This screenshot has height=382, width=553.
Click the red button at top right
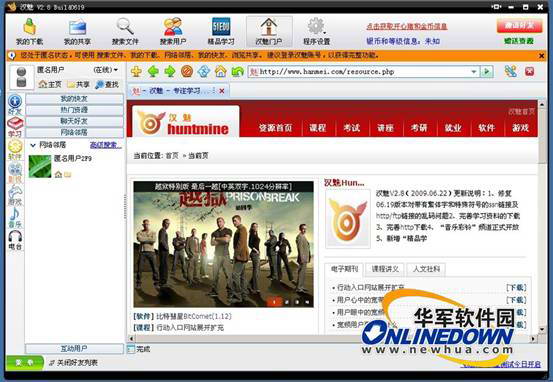[x=519, y=26]
